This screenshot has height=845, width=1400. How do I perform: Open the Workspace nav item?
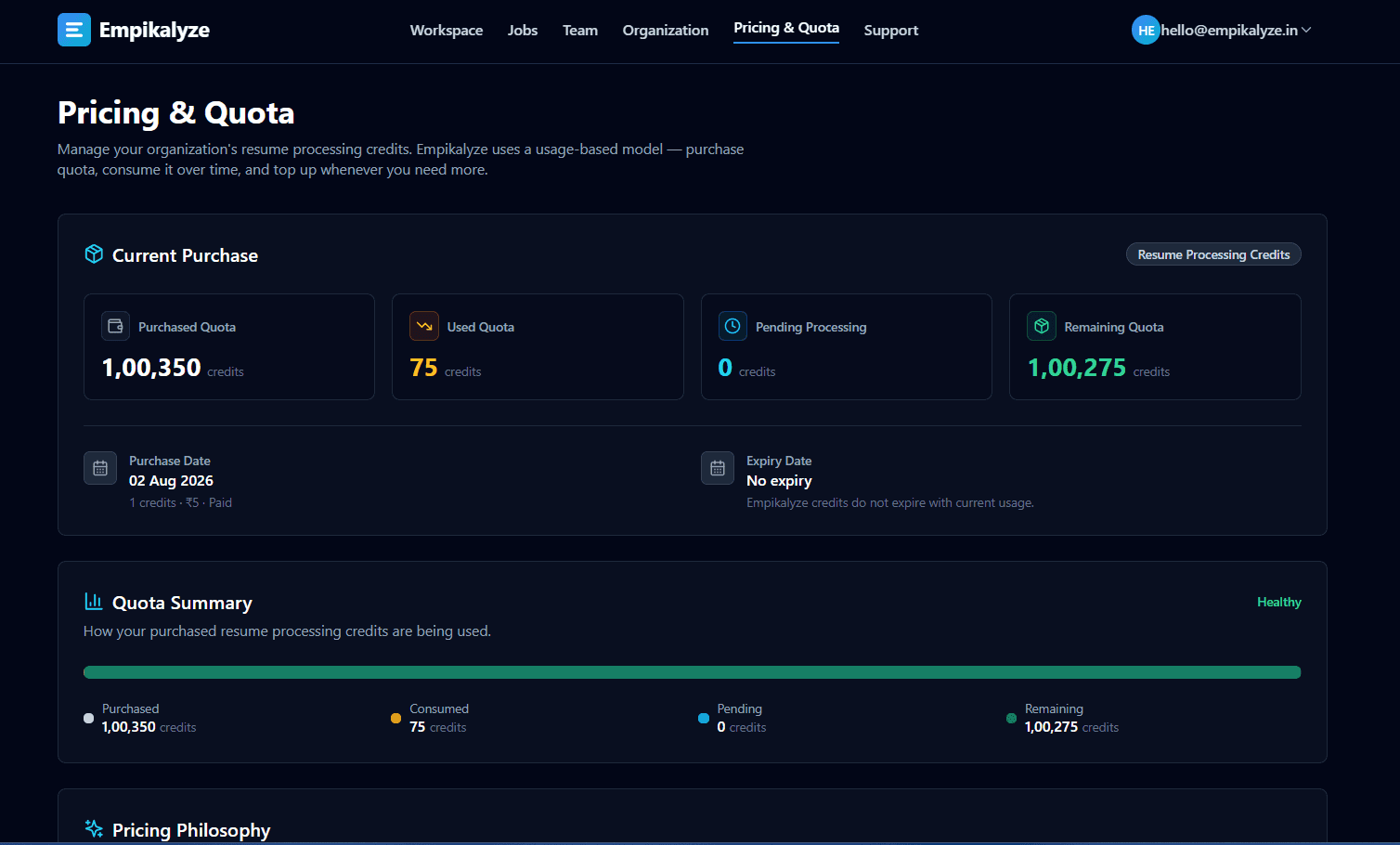click(447, 30)
